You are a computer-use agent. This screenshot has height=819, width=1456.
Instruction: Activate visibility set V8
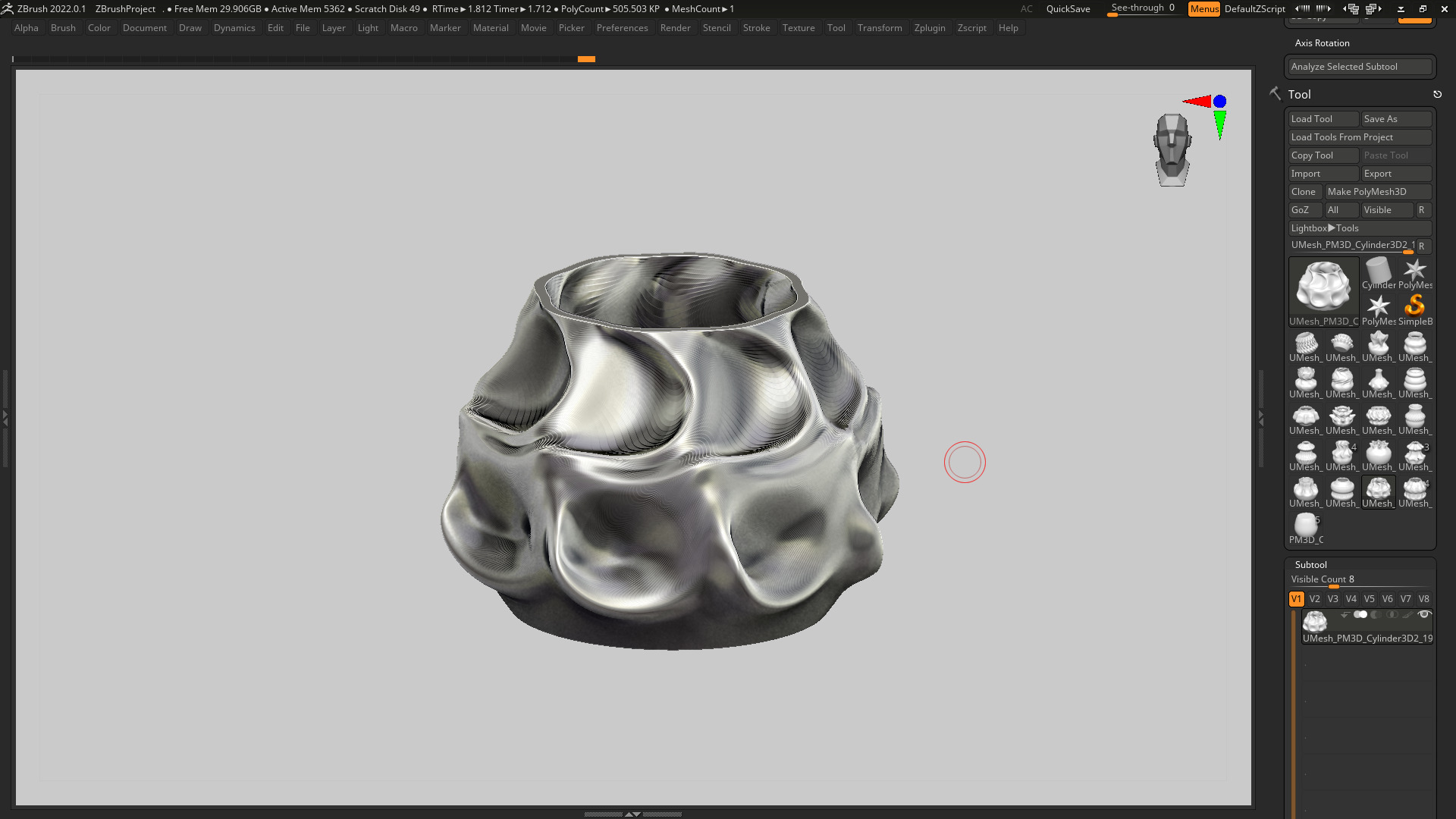pos(1423,598)
